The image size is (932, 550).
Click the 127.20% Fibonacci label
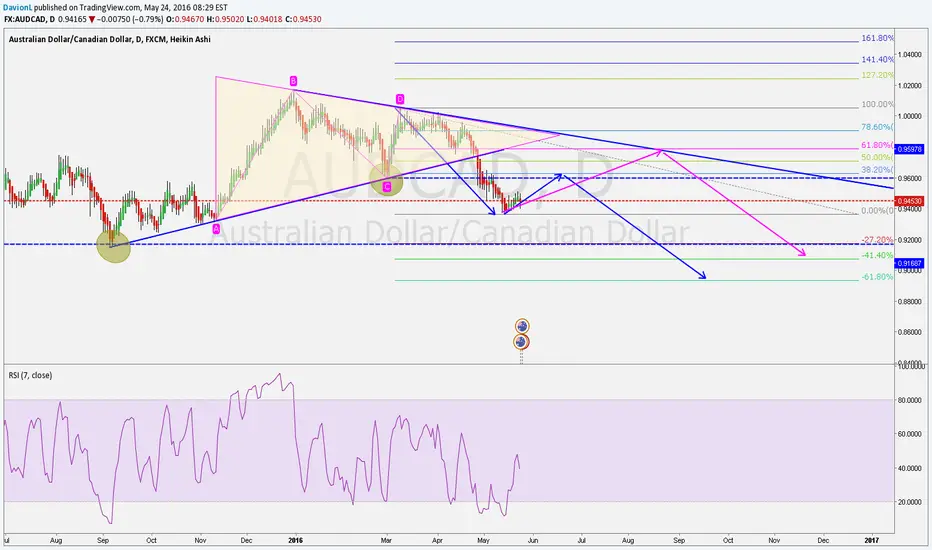[x=877, y=76]
